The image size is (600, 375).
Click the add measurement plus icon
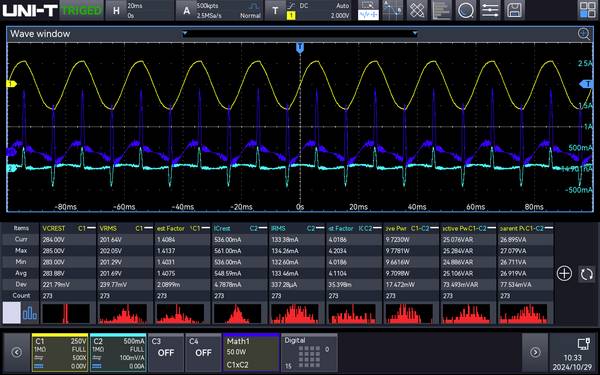(x=564, y=274)
